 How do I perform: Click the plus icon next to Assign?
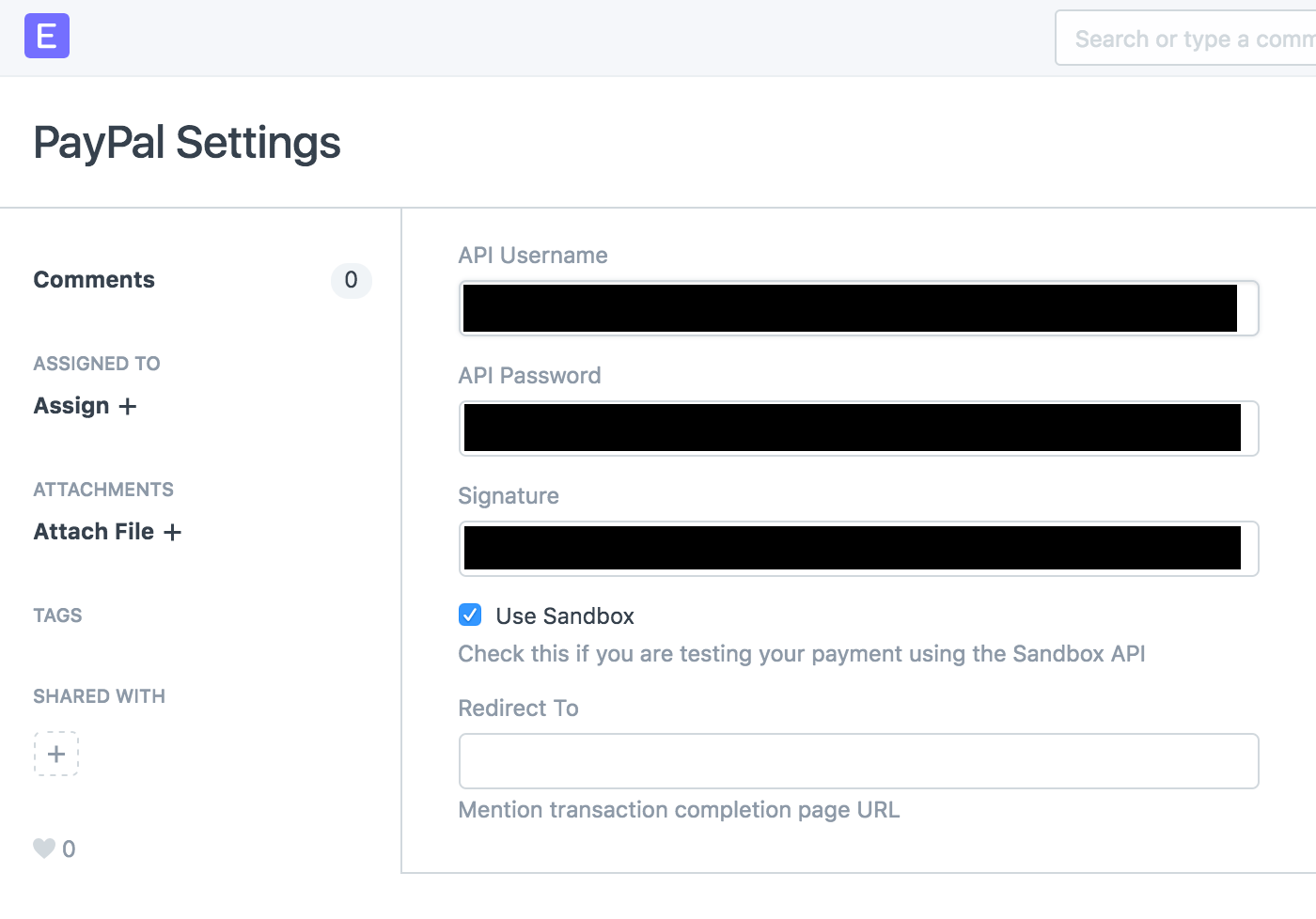pyautogui.click(x=129, y=406)
